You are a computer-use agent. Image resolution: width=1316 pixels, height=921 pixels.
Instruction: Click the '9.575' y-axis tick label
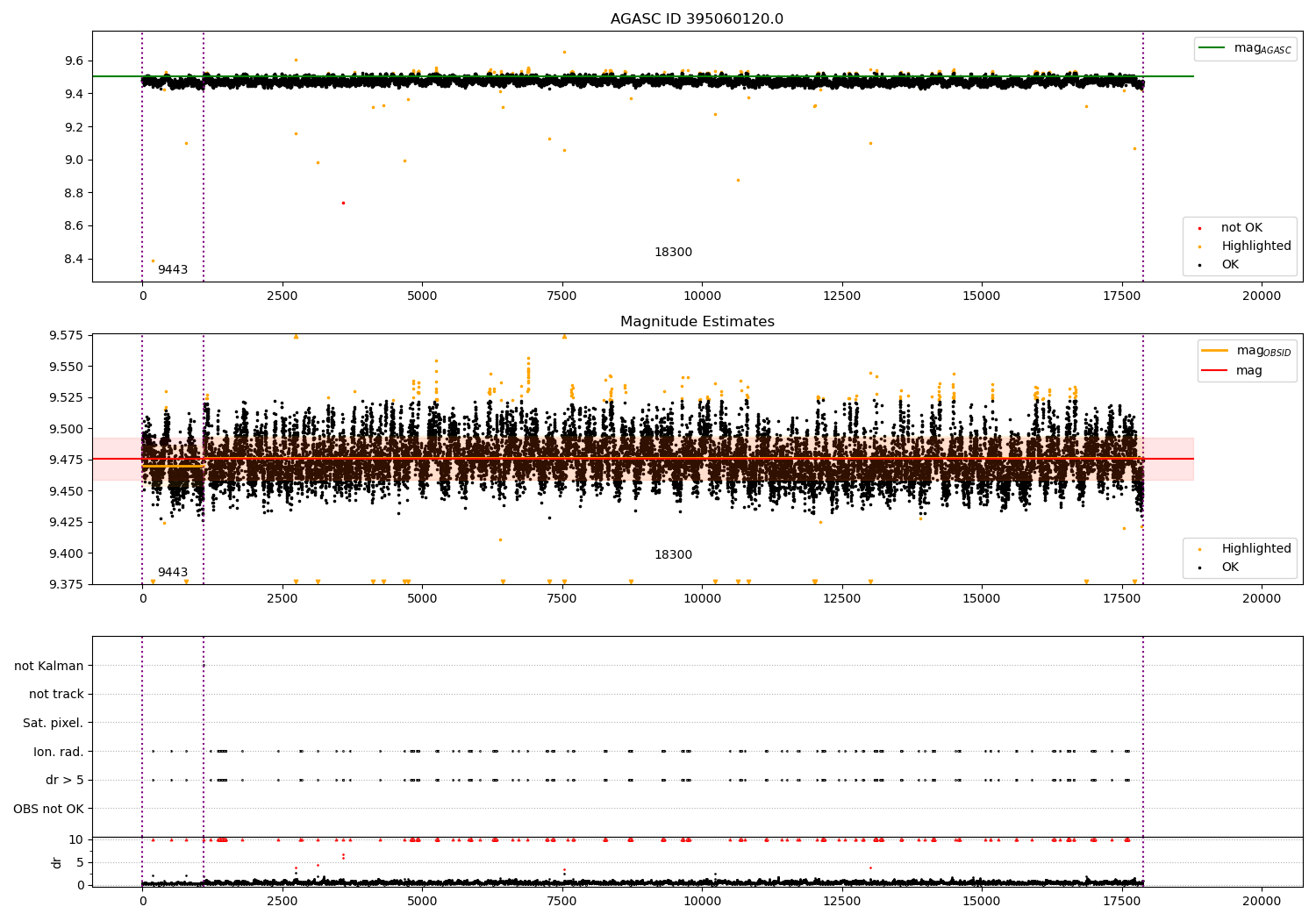coord(67,336)
